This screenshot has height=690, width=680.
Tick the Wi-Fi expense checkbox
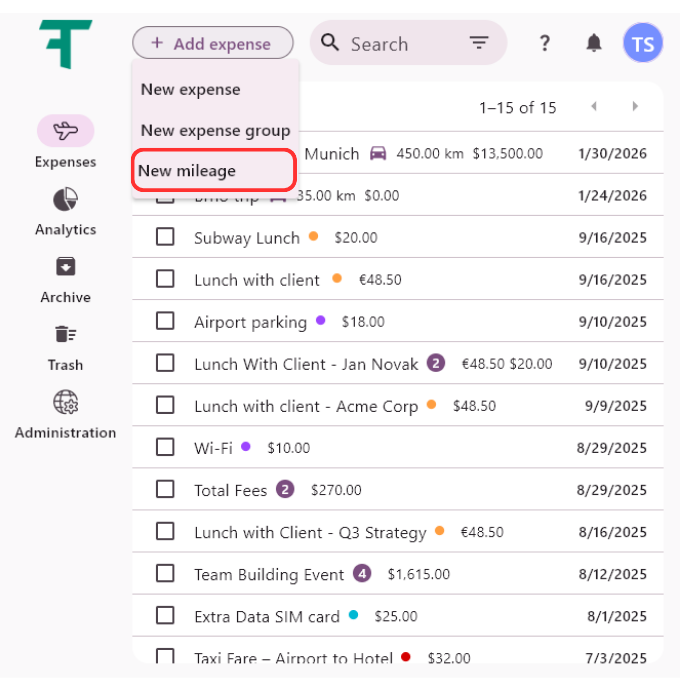point(165,447)
